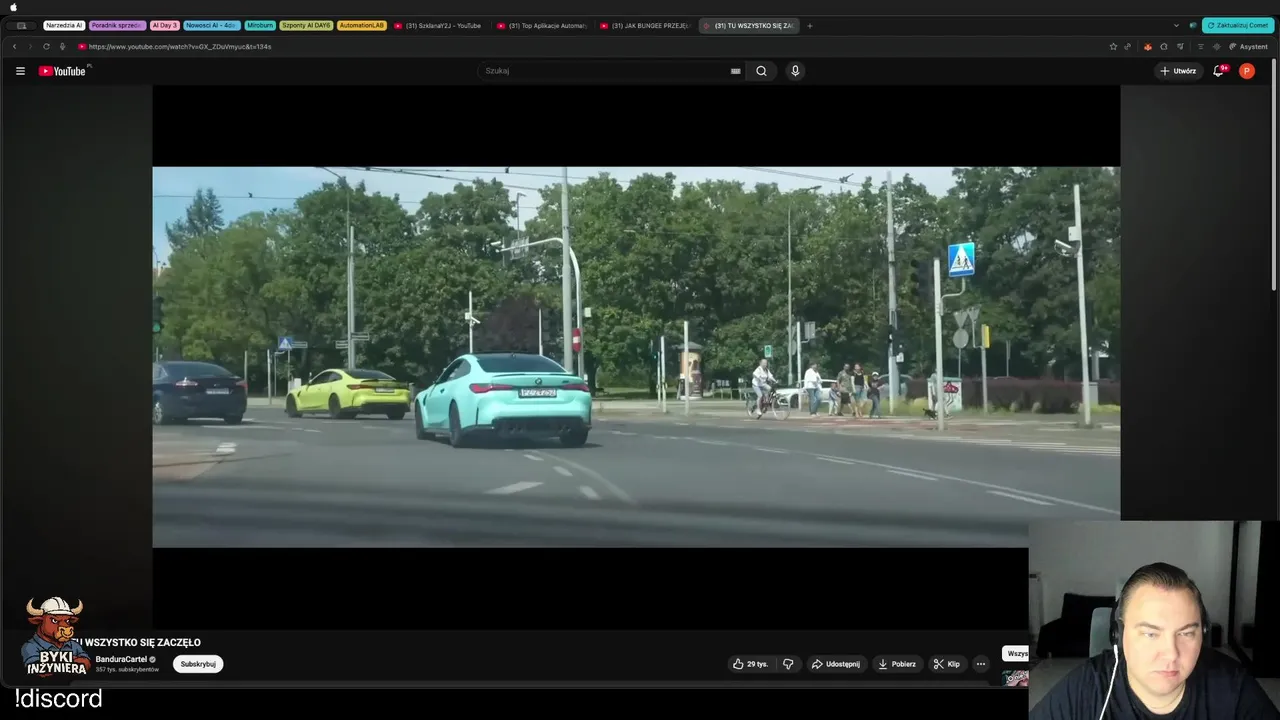Switch to the Top Aplikacje Automatyzacji tab
This screenshot has height=720, width=1280.
click(x=543, y=25)
